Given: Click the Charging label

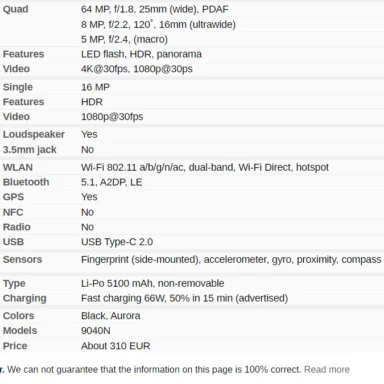Looking at the screenshot, I should [x=25, y=298].
